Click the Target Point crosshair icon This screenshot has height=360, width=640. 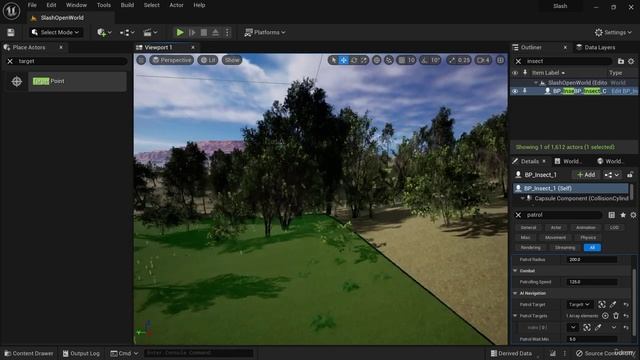pos(17,81)
